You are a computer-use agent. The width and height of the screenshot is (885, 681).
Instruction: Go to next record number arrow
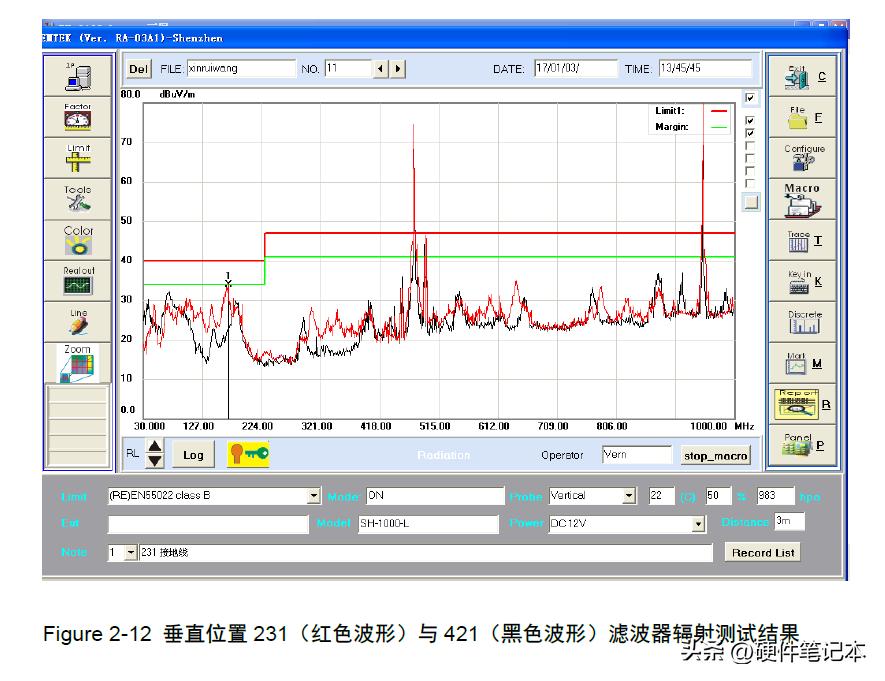(x=398, y=69)
